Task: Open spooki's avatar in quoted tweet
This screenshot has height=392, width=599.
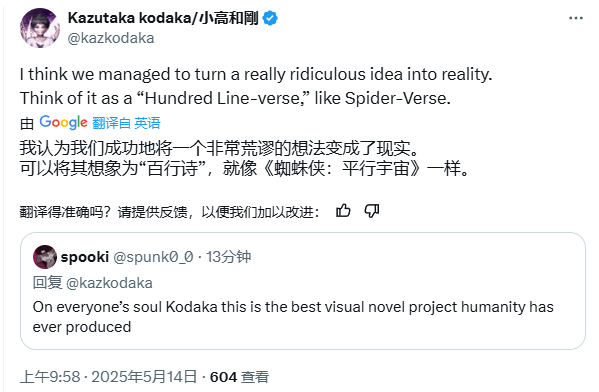Action: pos(45,257)
